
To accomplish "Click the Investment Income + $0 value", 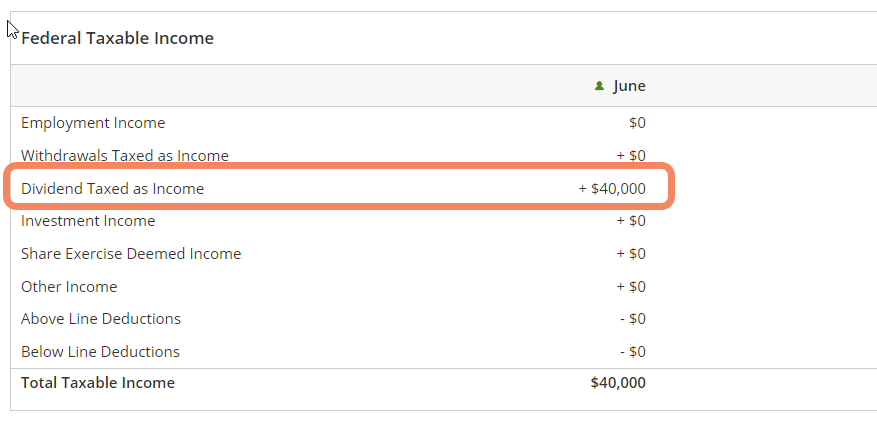I will pos(631,221).
